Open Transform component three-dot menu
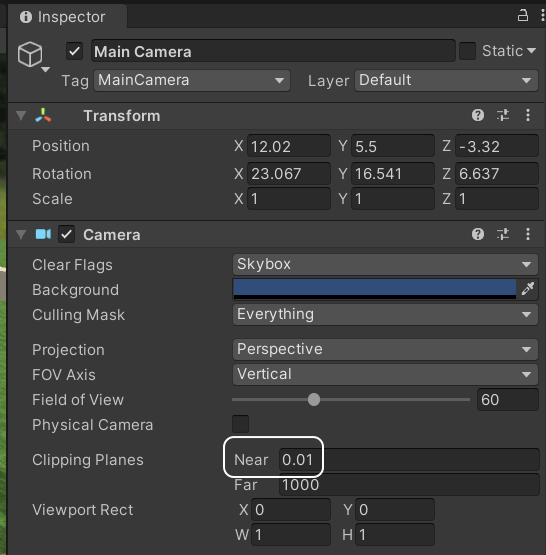The width and height of the screenshot is (546, 555). [x=528, y=115]
